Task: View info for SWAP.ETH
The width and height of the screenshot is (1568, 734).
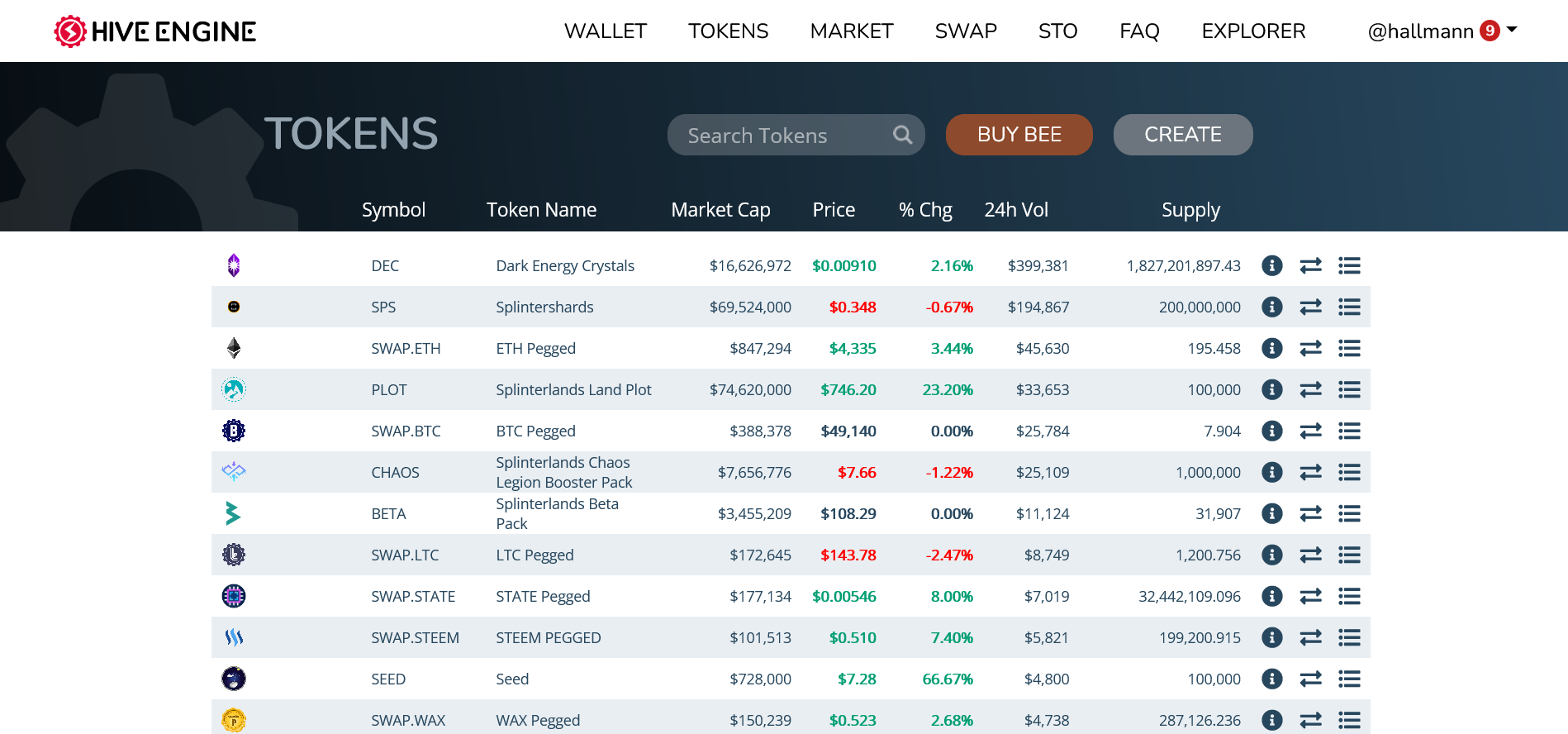Action: pyautogui.click(x=1272, y=348)
